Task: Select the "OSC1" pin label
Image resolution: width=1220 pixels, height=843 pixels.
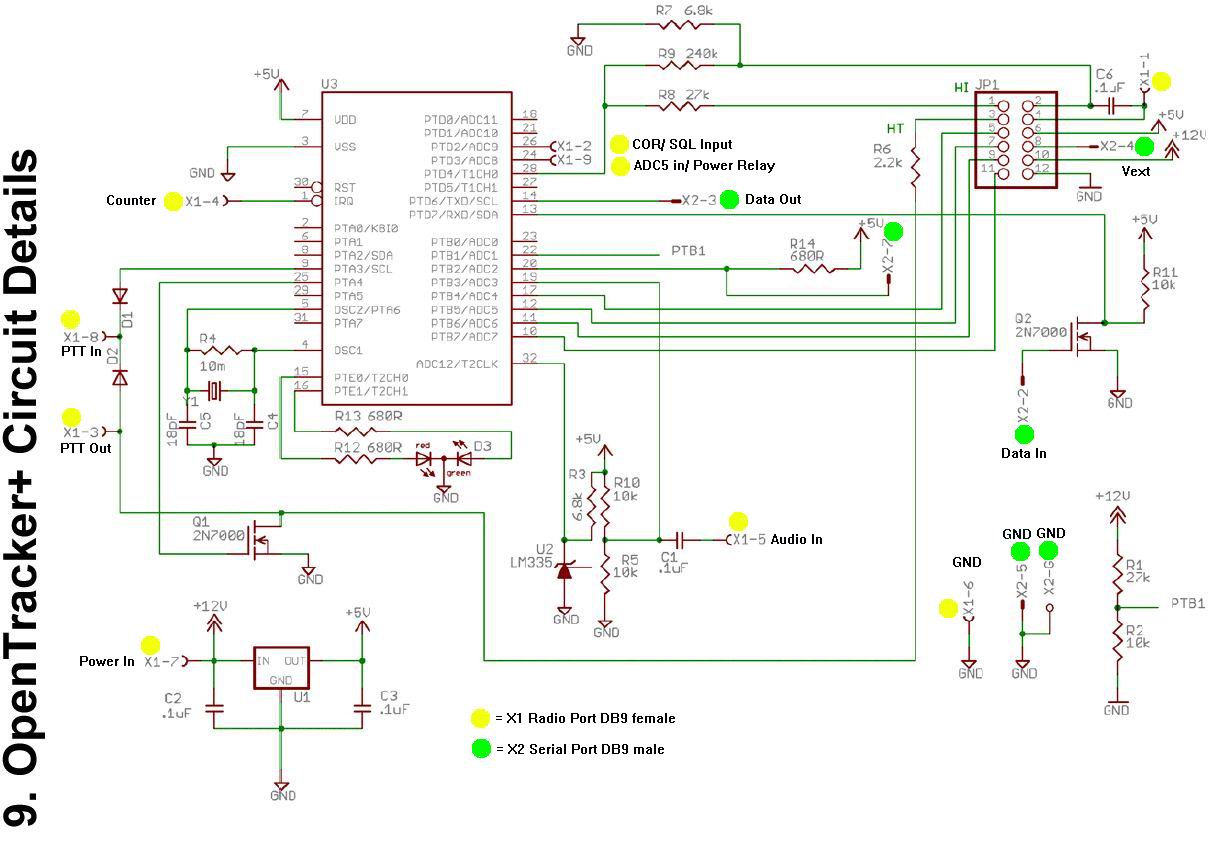Action: point(347,351)
